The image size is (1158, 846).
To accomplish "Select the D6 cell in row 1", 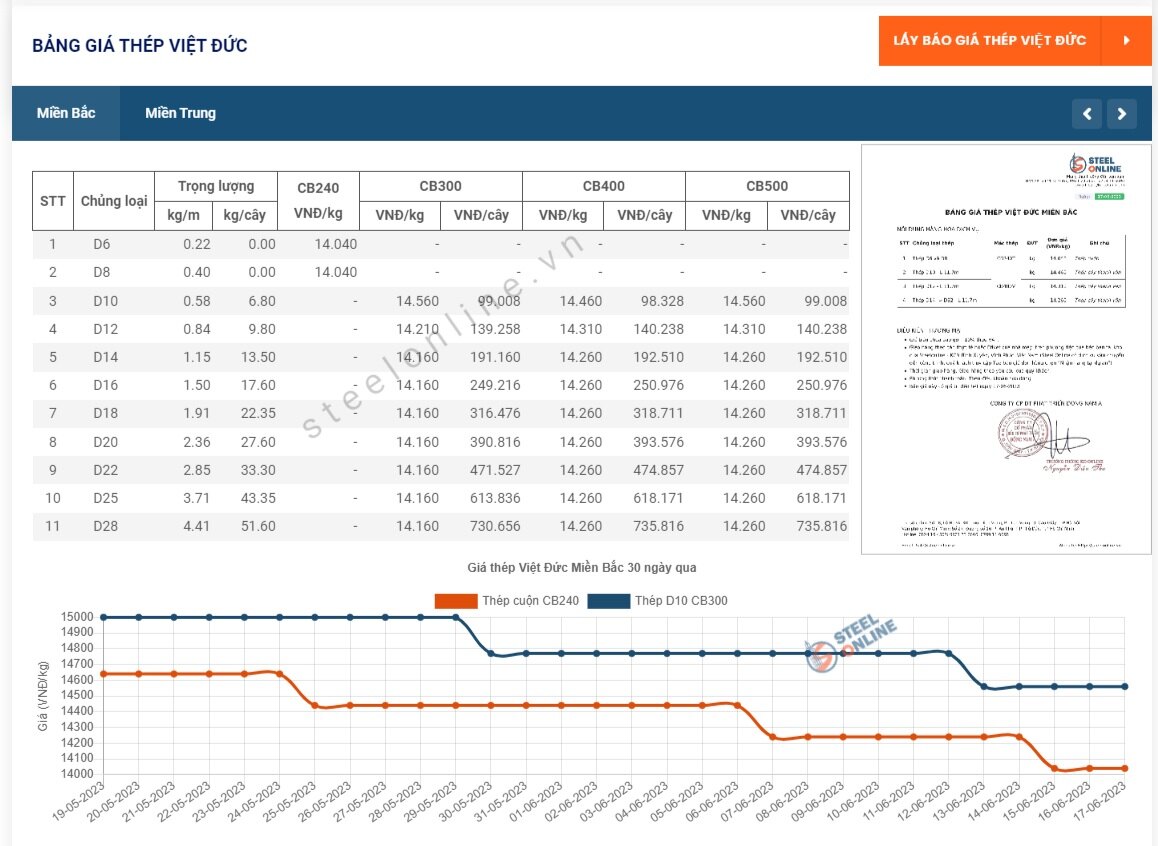I will [x=102, y=244].
